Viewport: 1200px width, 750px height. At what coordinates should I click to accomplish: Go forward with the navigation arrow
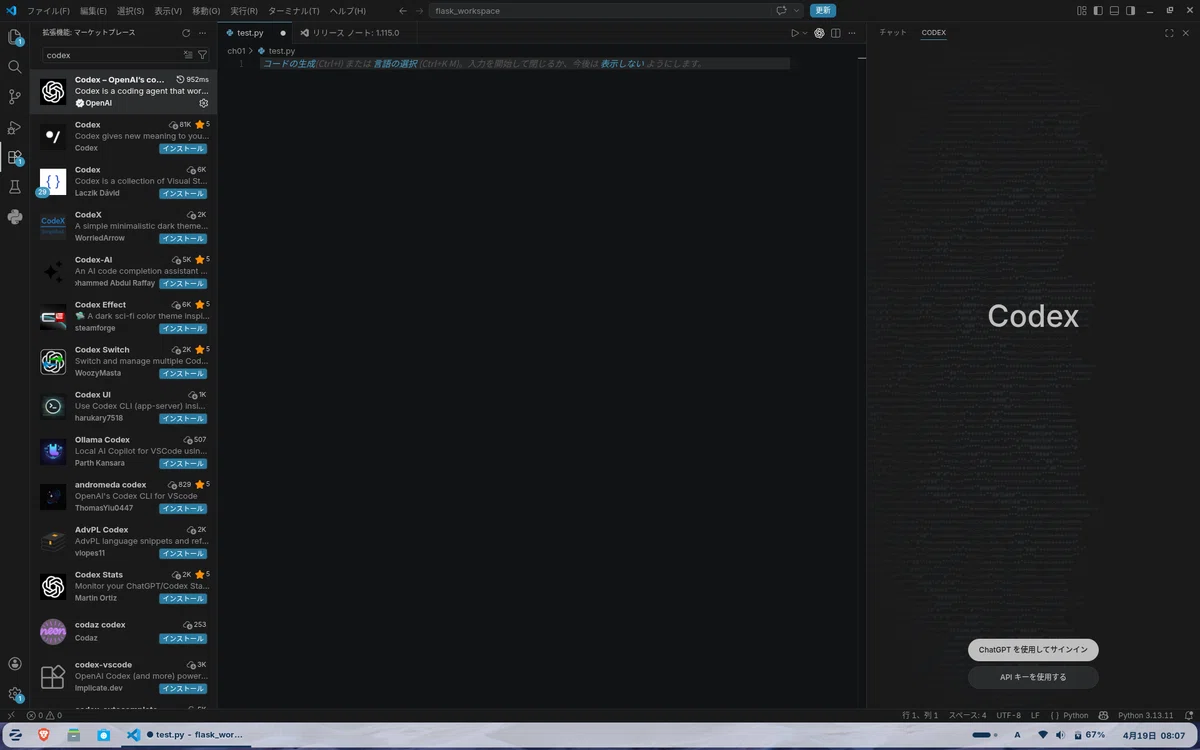420,10
